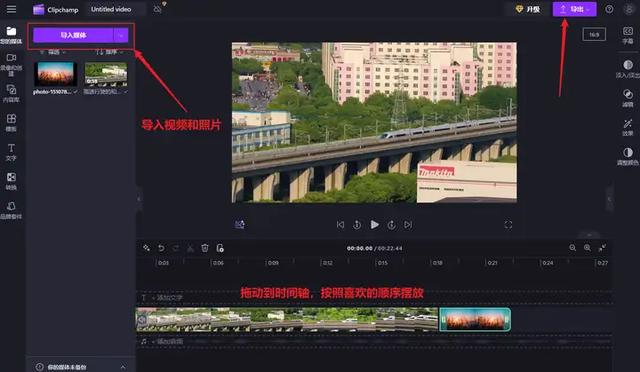Expand the media backup notice chevron

point(123,367)
